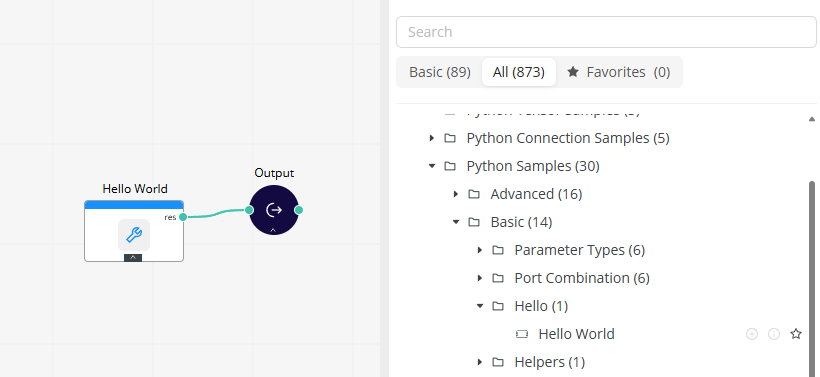Select the Hello World tree item
This screenshot has height=377, width=820.
coord(576,334)
